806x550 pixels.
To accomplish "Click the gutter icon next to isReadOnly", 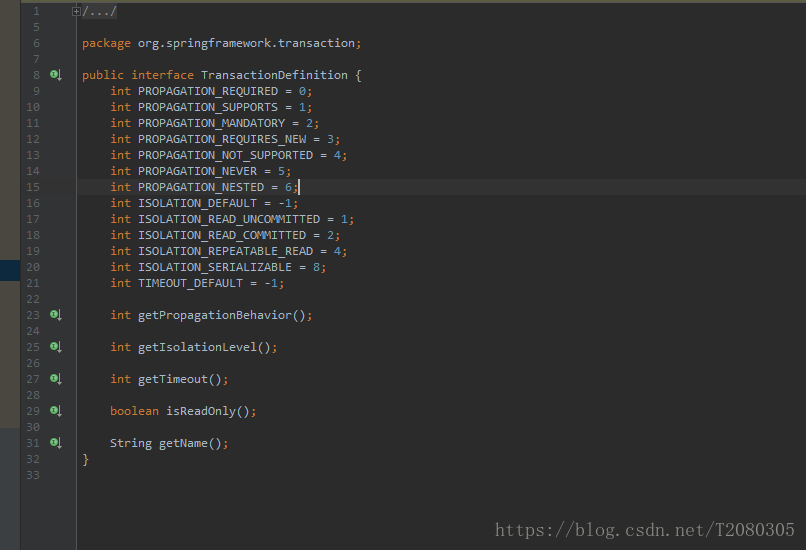I will pos(56,411).
